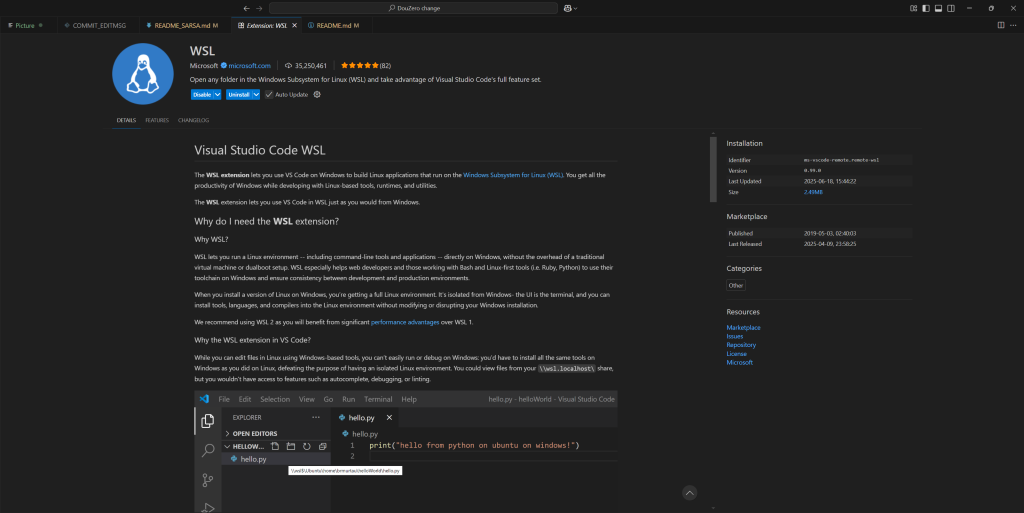The width and height of the screenshot is (1024, 513).
Task: Click the Uninstall button
Action: (238, 94)
